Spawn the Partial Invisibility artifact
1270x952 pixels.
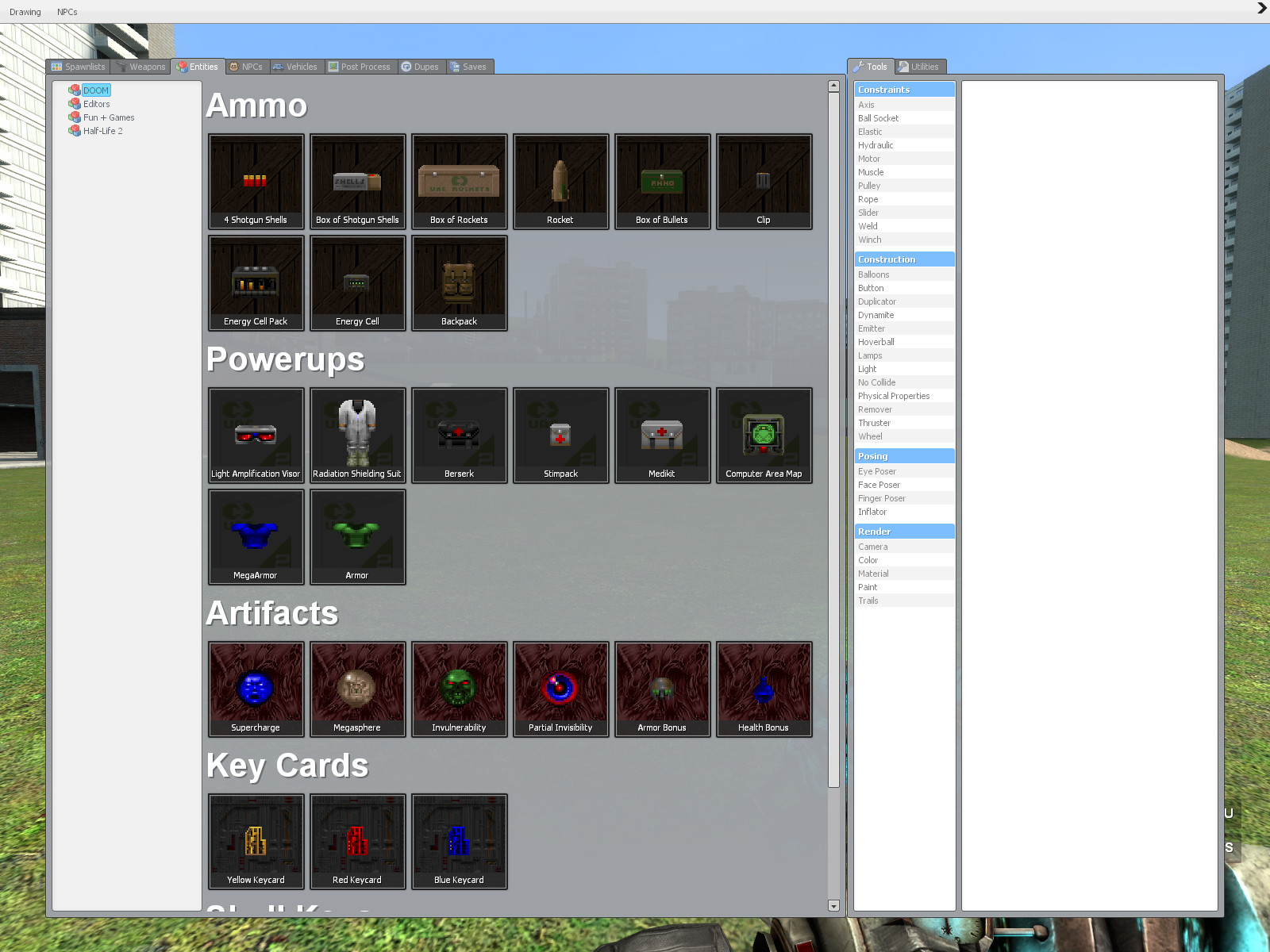coord(560,689)
